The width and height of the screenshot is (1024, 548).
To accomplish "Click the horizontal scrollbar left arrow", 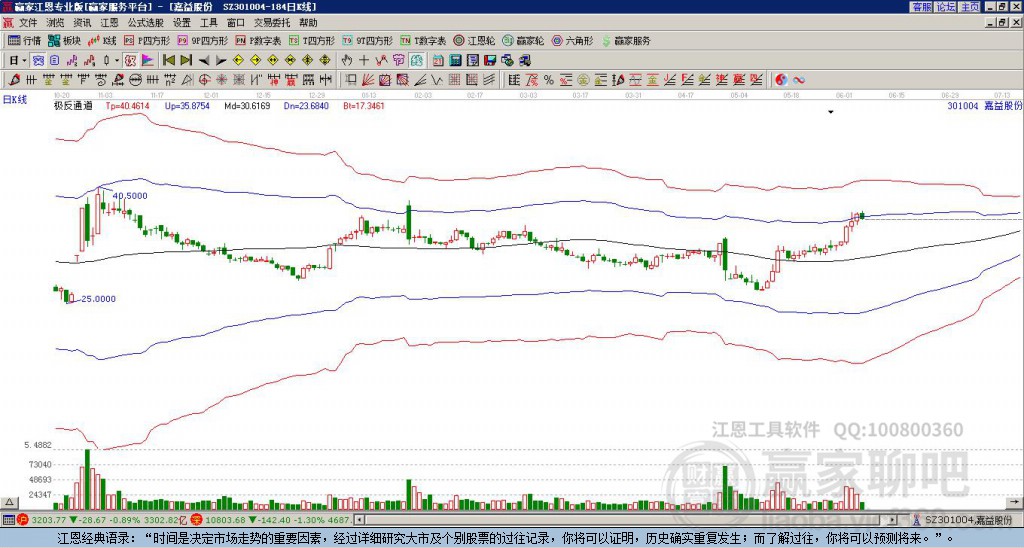I will click(359, 520).
